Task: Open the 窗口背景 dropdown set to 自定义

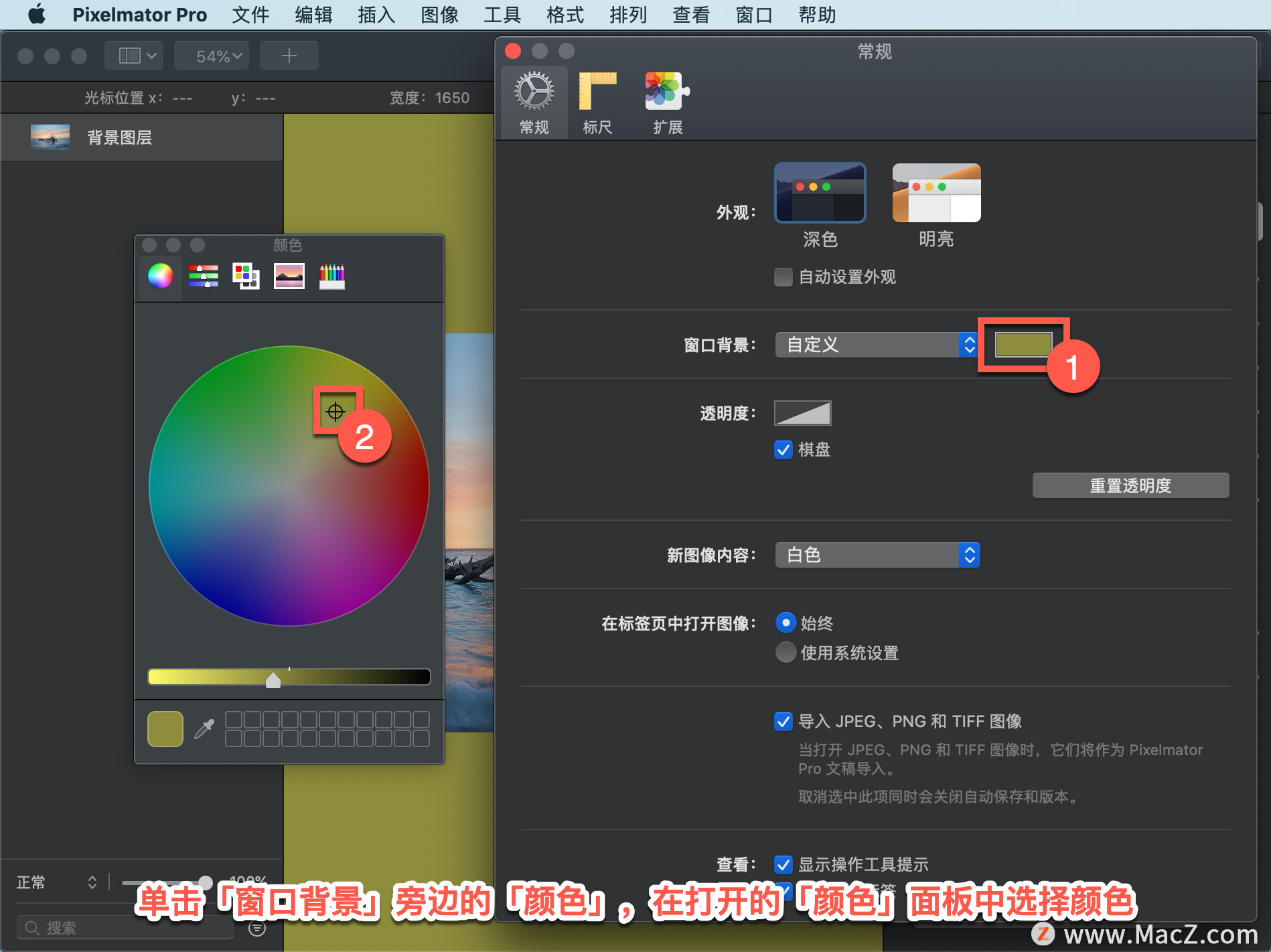Action: pos(877,345)
